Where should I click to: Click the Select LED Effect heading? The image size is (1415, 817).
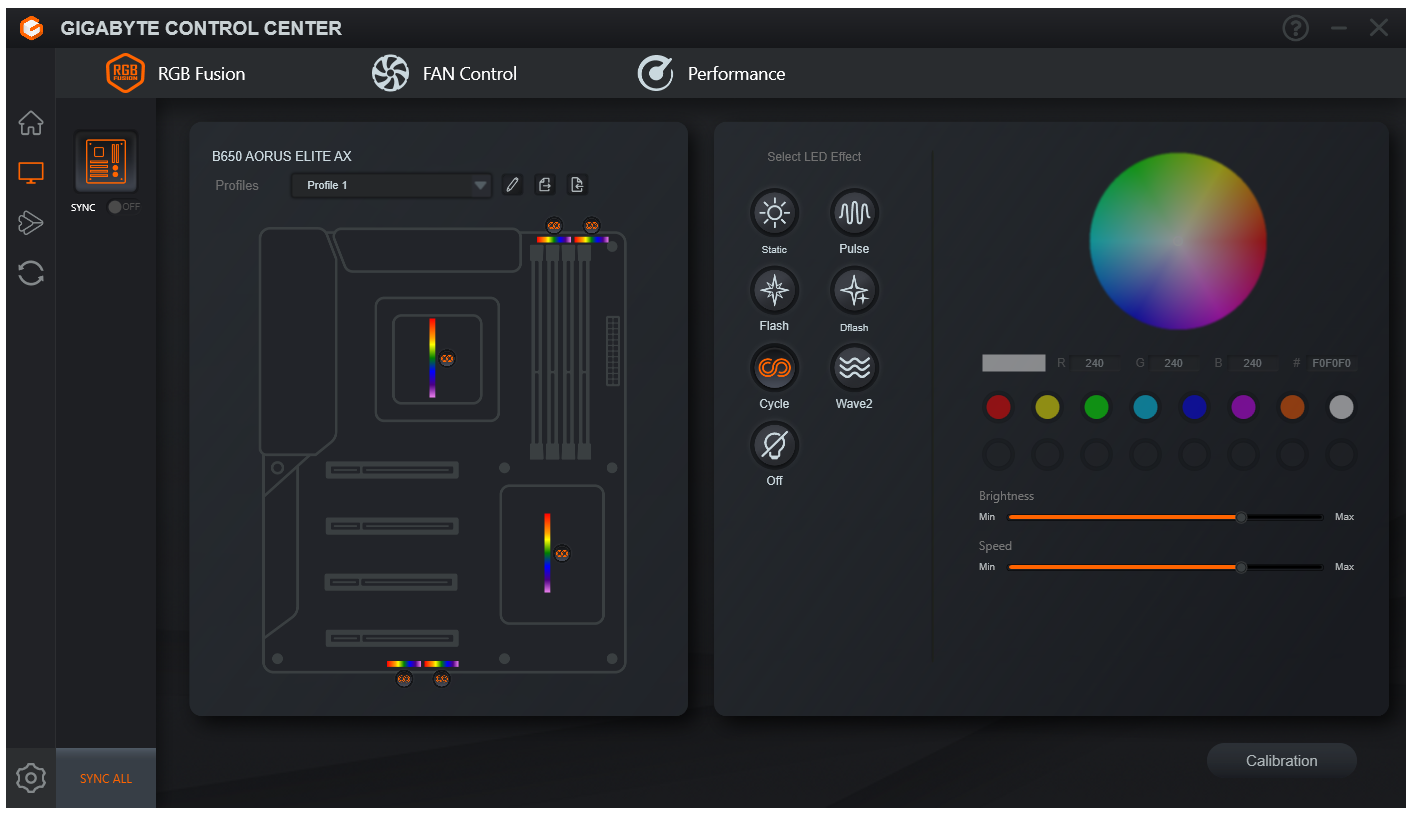pos(814,157)
